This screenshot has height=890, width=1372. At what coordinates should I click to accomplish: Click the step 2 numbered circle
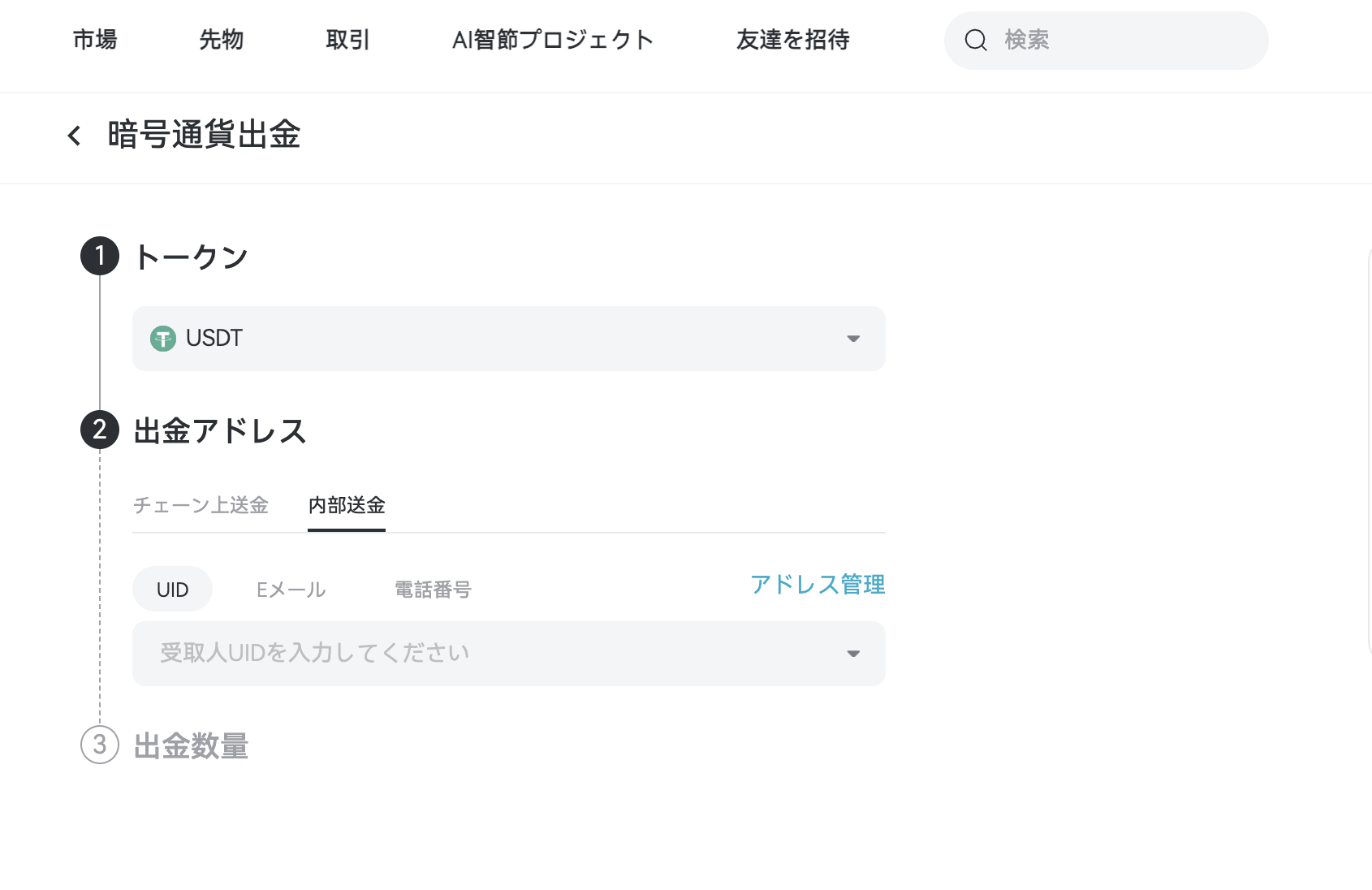100,431
